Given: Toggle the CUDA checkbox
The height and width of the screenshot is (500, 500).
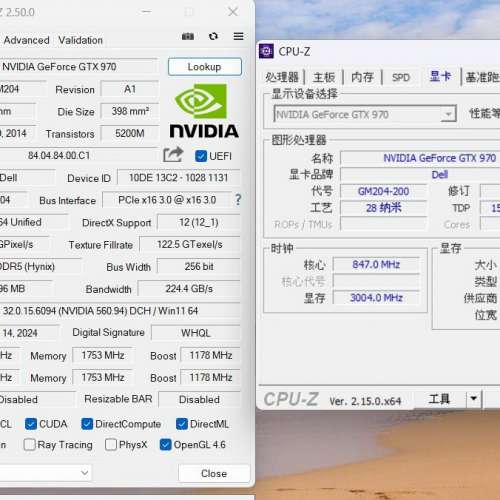Looking at the screenshot, I should pyautogui.click(x=31, y=424).
